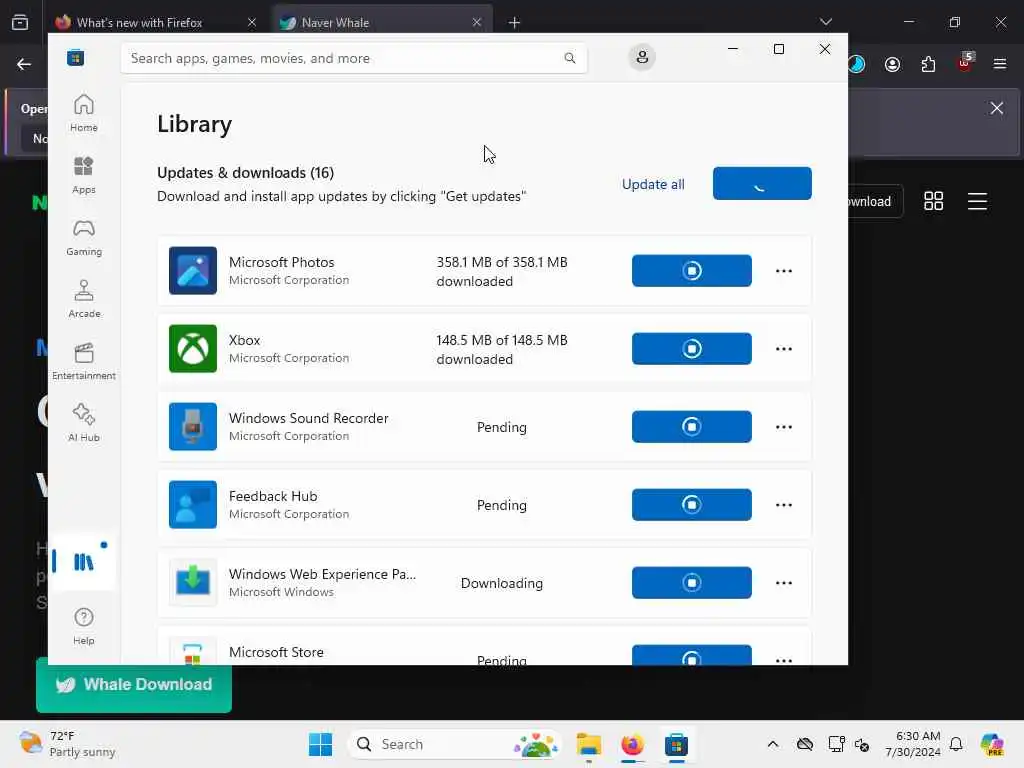
Task: Open Firefox extensions puzzle icon
Action: (x=928, y=64)
